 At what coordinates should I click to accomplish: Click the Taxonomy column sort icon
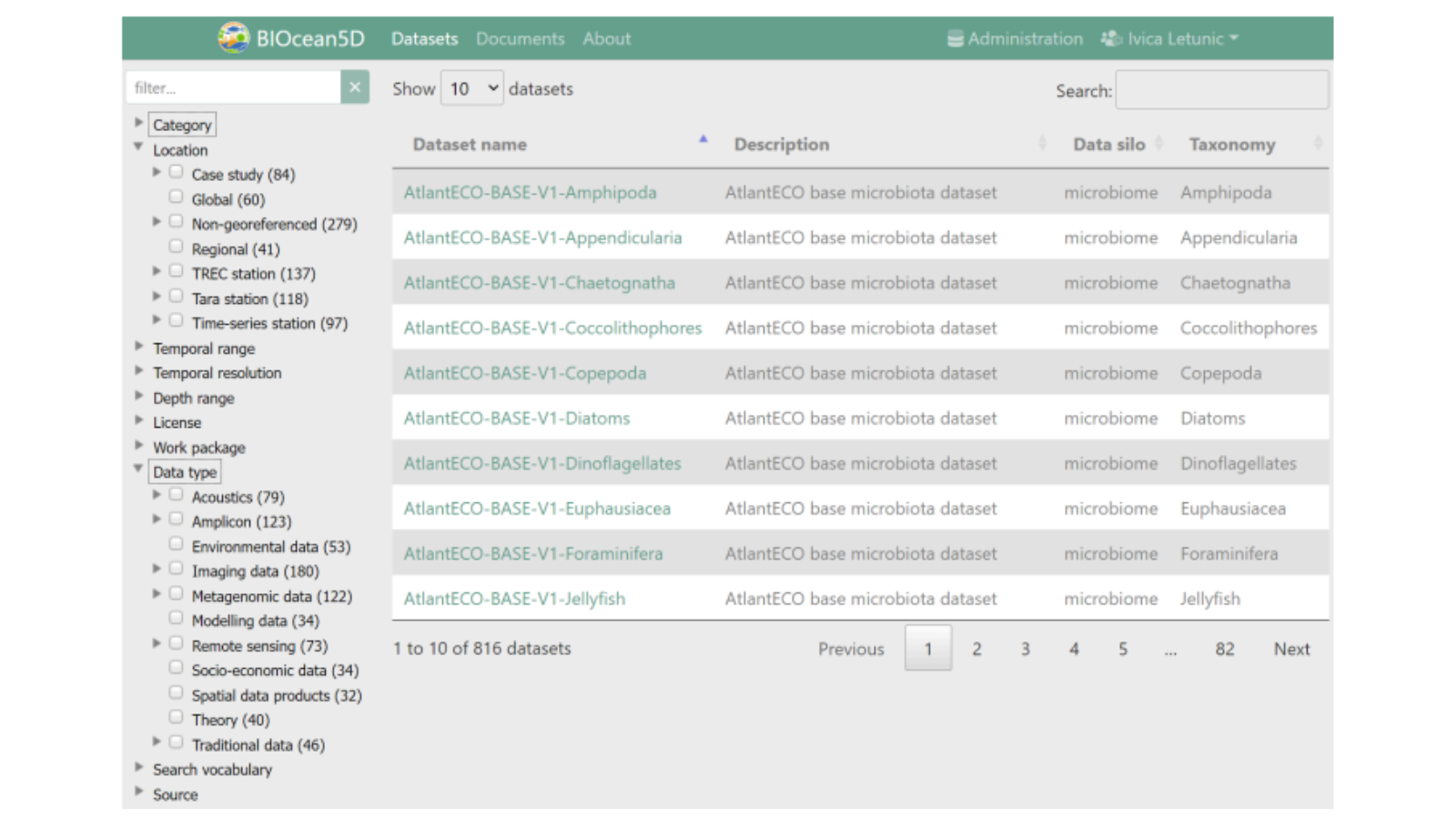coord(1317,144)
